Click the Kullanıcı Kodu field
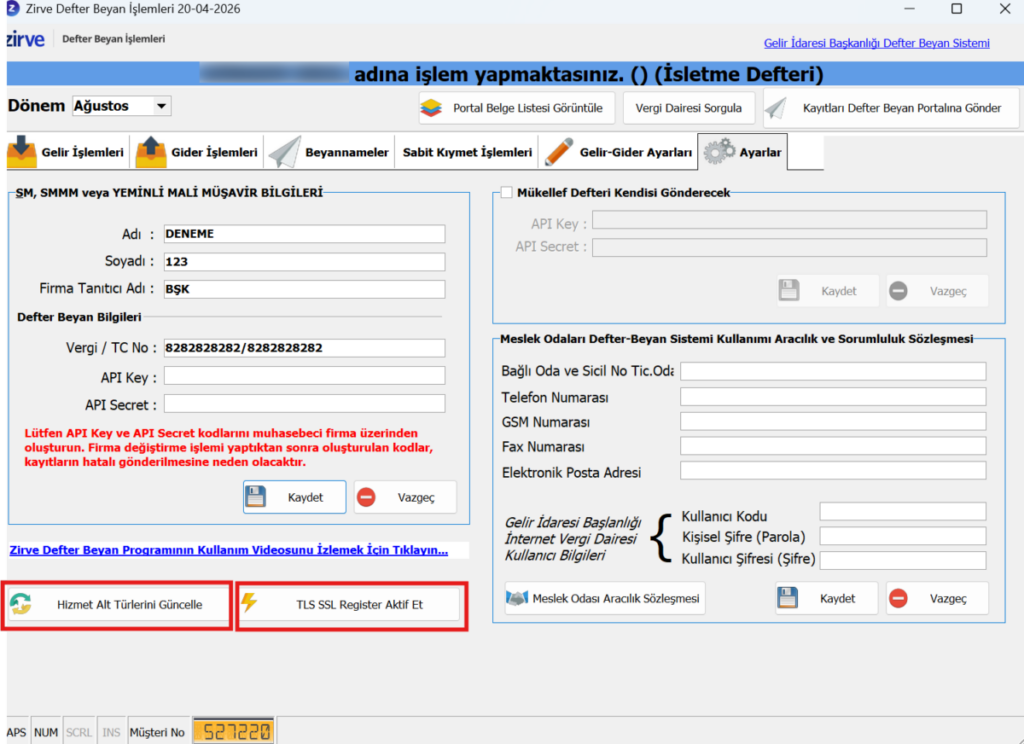 (x=903, y=512)
